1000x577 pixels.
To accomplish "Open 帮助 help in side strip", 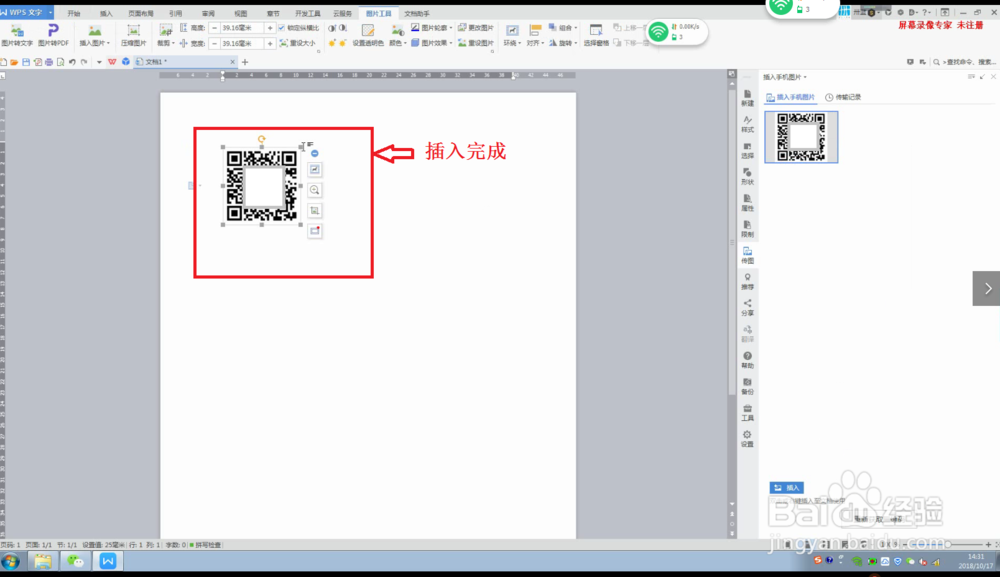I will [x=747, y=360].
